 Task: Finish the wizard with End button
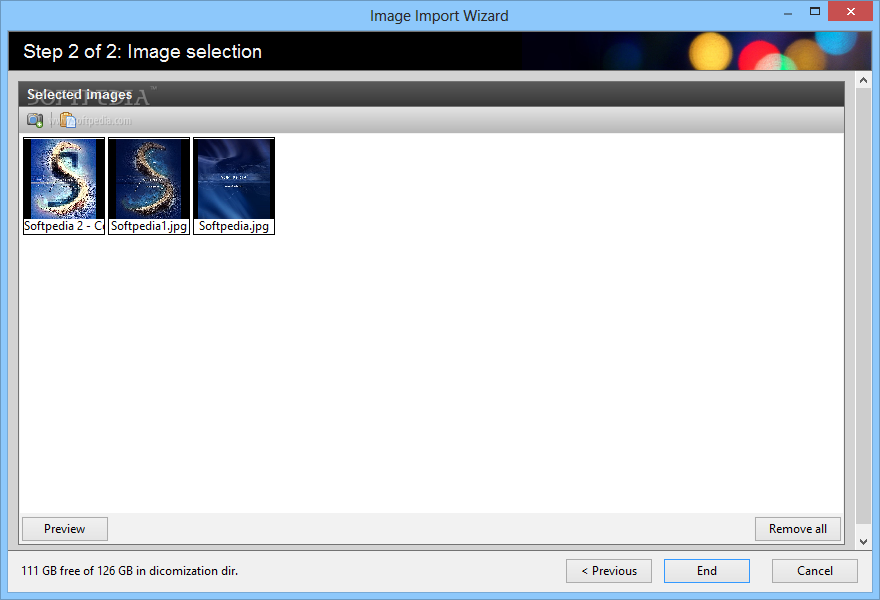coord(707,571)
